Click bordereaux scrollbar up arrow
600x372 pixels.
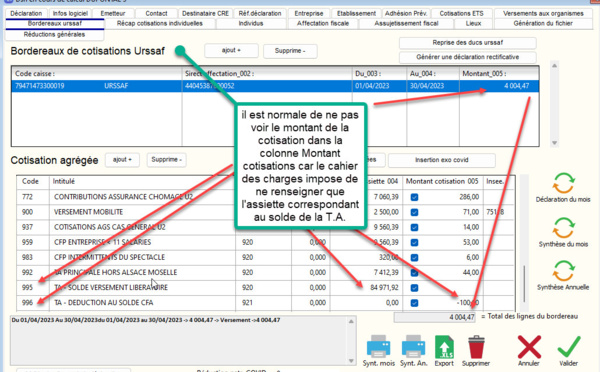(554, 66)
